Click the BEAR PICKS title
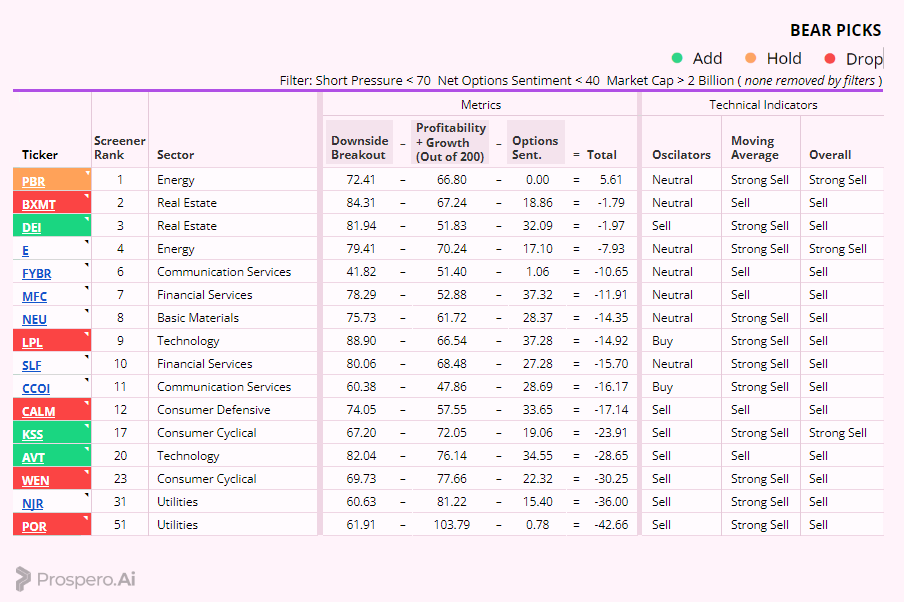 coord(835,30)
